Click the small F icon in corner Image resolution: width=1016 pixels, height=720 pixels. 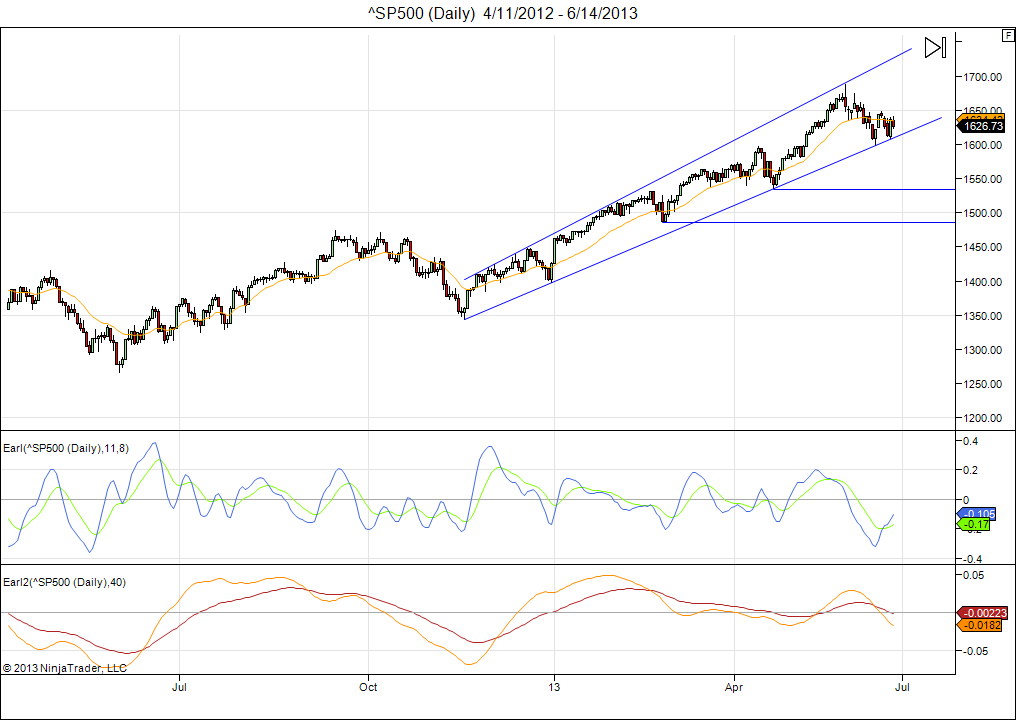coord(1007,36)
